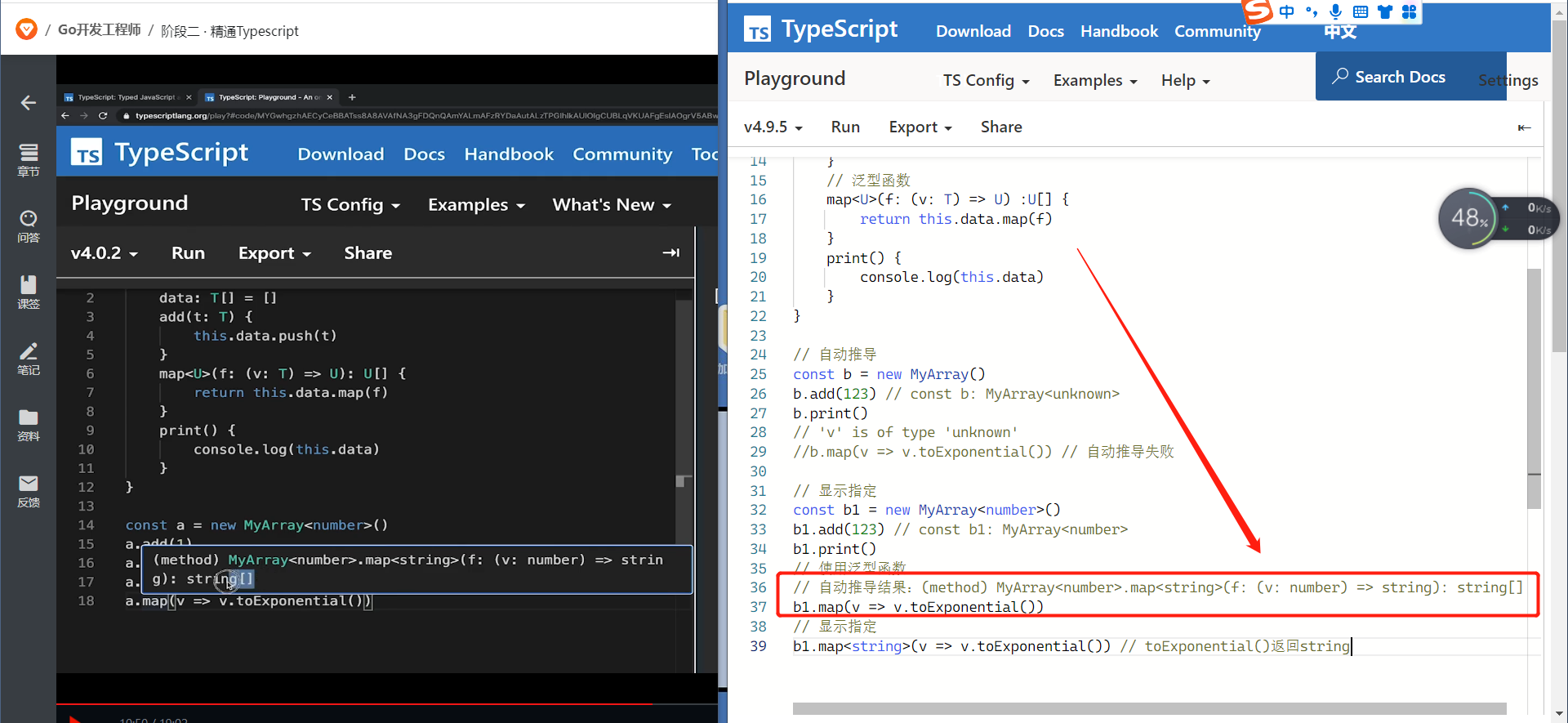Click the right editor's horizontal scrollbar
This screenshot has height=723, width=1568.
(x=1149, y=708)
